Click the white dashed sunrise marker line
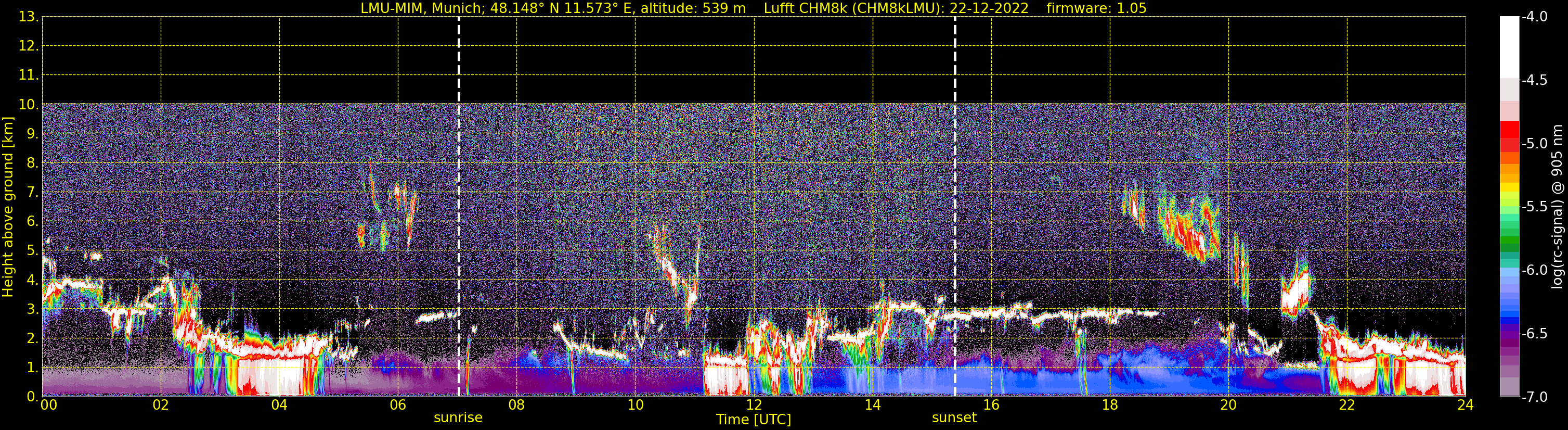Screen dimensions: 1568x430 tap(458, 183)
